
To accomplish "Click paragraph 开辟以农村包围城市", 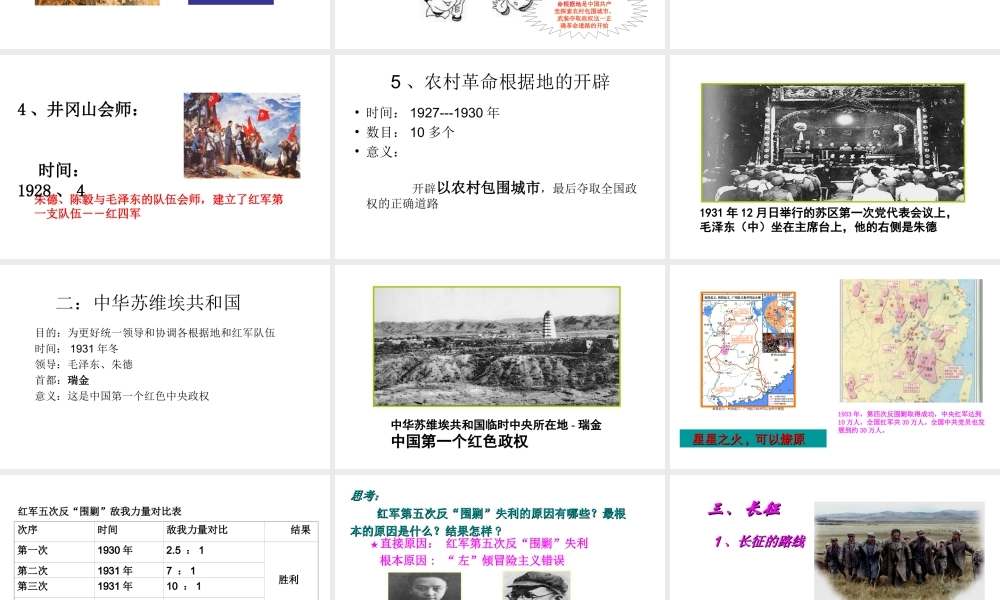I will click(501, 195).
